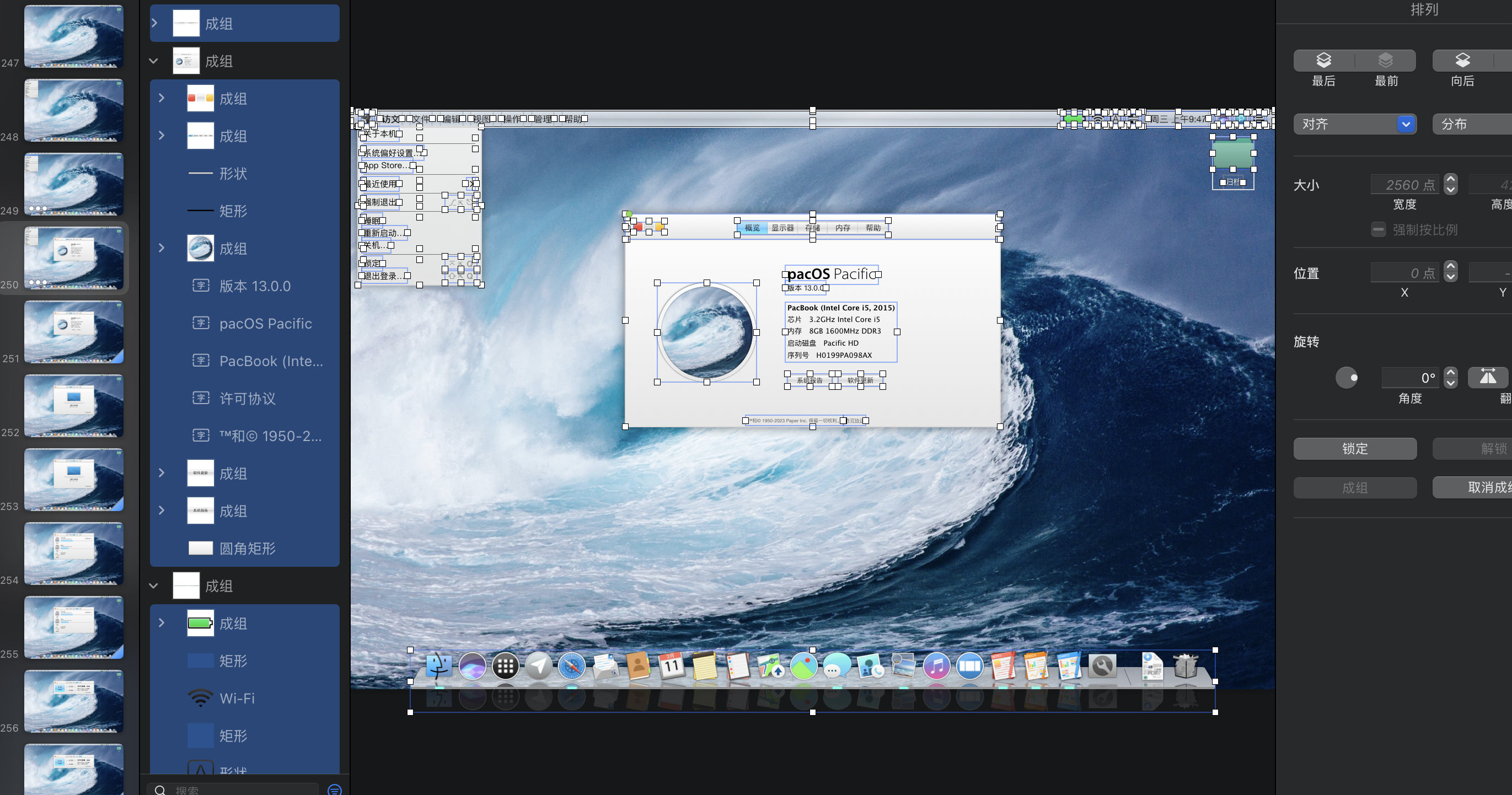Select the Wi-Fi layer icon in object list
Screen dimensions: 1512x795
tap(200, 698)
